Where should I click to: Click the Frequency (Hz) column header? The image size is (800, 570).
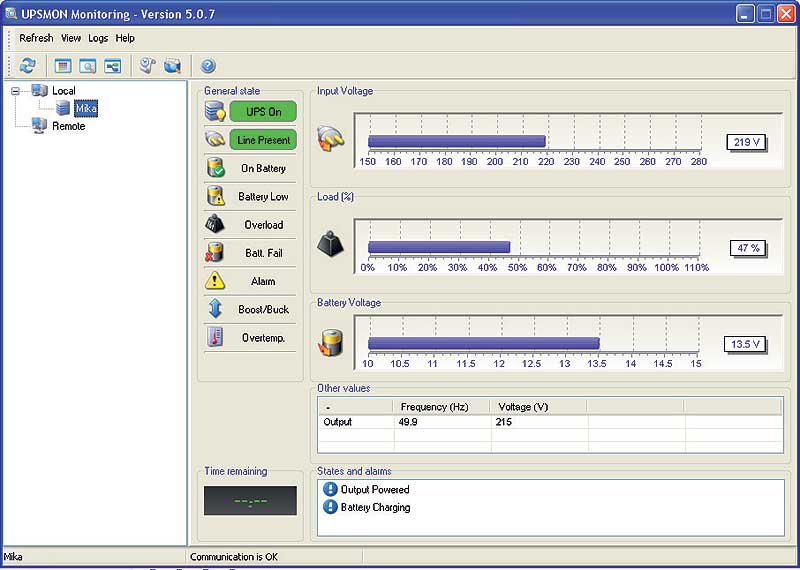tap(442, 407)
